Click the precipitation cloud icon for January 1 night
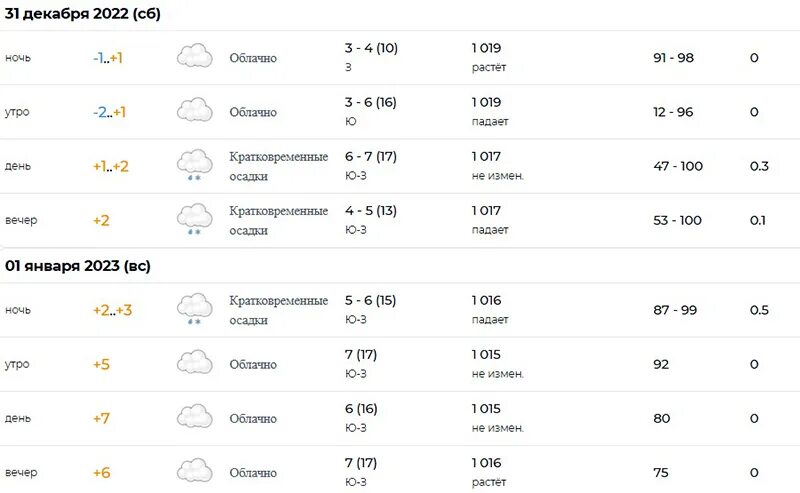The width and height of the screenshot is (800, 493). coord(194,309)
